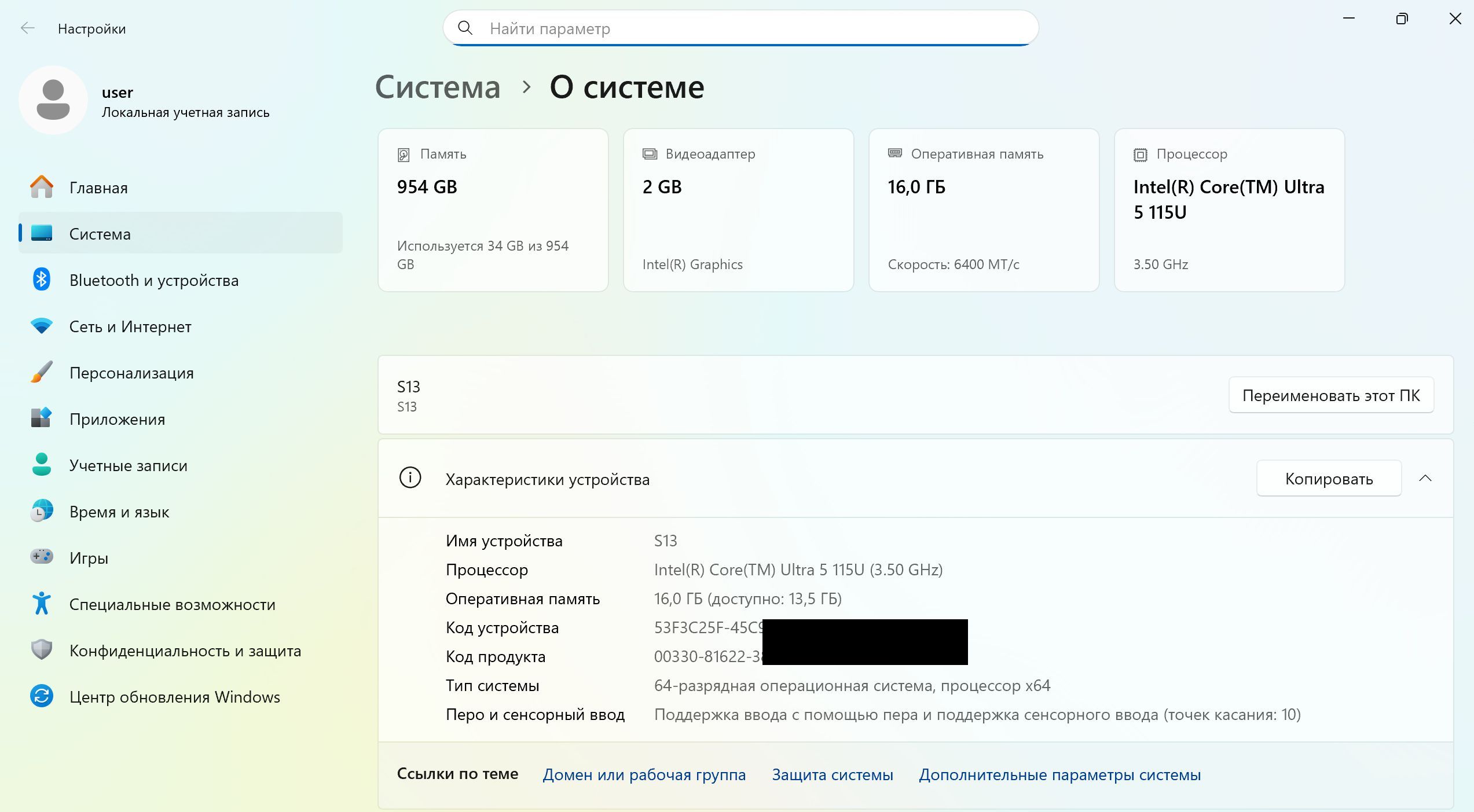
Task: Click the Приложения apps icon
Action: pyautogui.click(x=41, y=418)
